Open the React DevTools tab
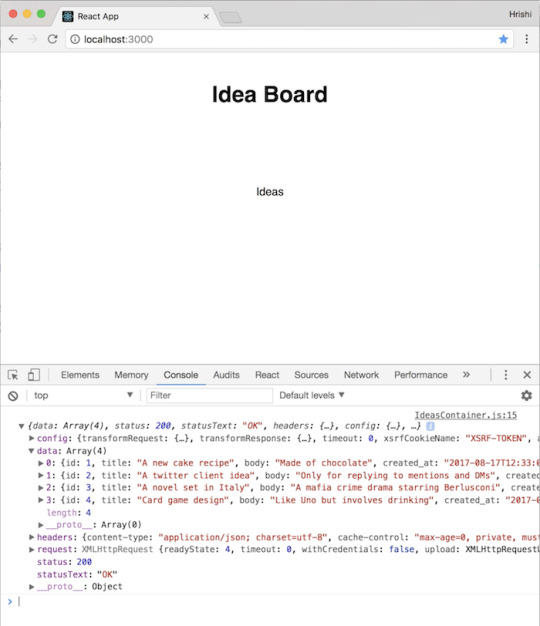This screenshot has height=626, width=540. point(267,375)
